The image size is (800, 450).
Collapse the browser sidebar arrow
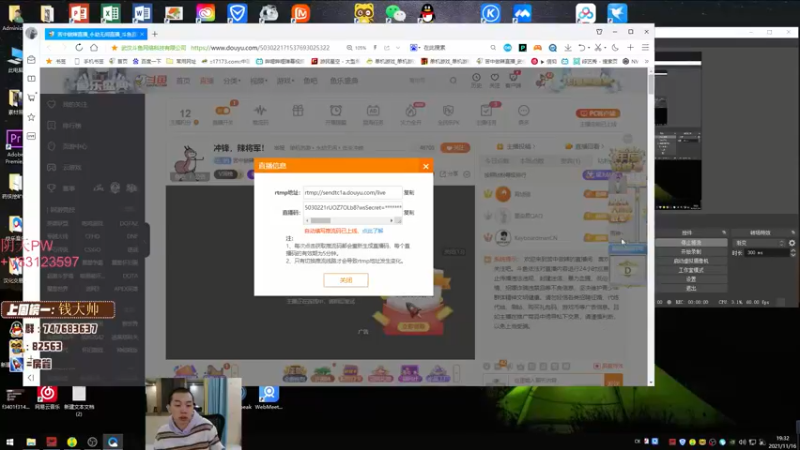pyautogui.click(x=31, y=378)
